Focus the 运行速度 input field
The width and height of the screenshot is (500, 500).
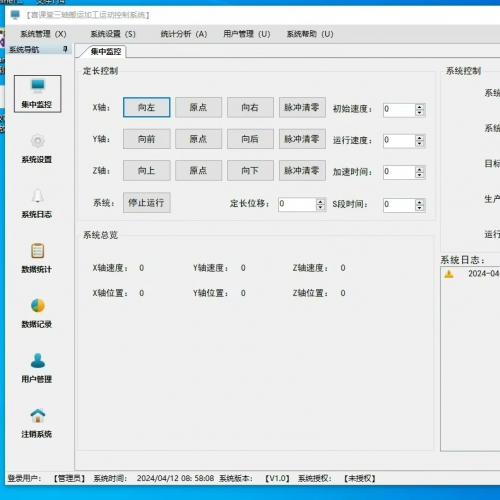pos(399,141)
